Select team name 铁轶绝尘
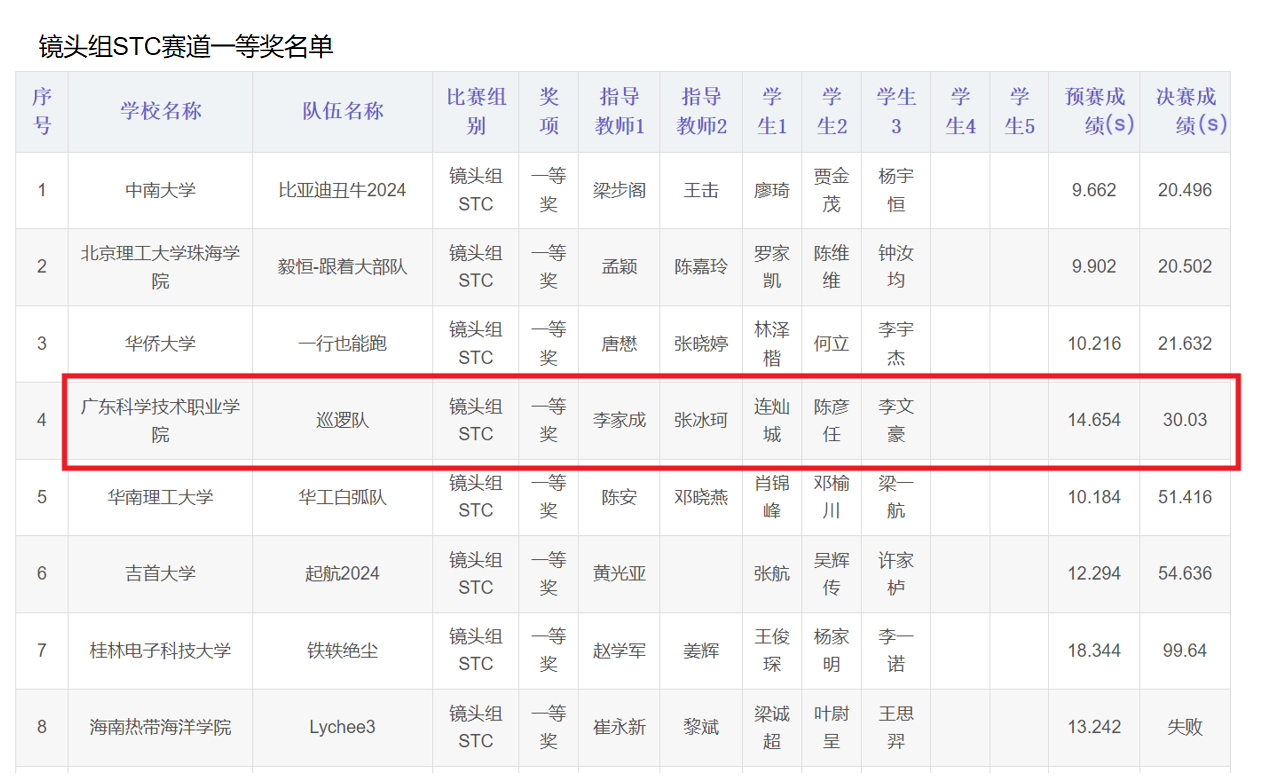Screen dimensions: 1263x781 [343, 651]
